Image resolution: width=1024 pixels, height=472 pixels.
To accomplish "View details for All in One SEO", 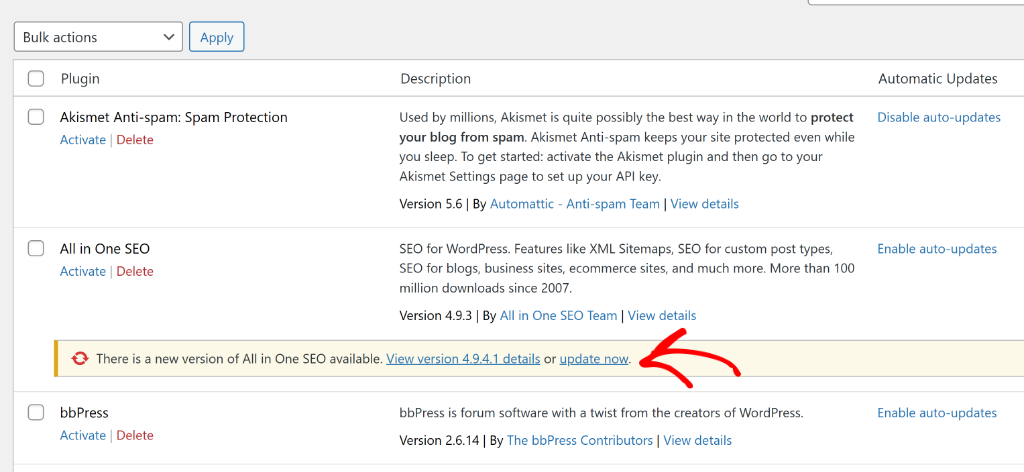I will pyautogui.click(x=662, y=315).
